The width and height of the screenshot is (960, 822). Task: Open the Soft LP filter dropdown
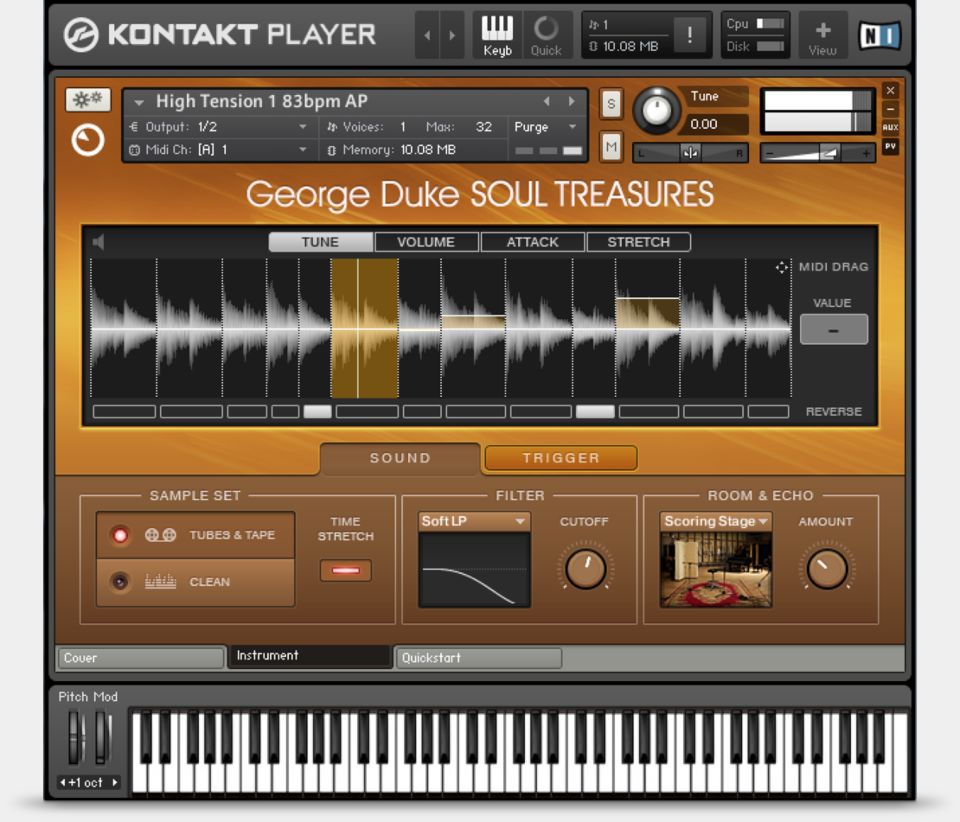click(x=474, y=521)
